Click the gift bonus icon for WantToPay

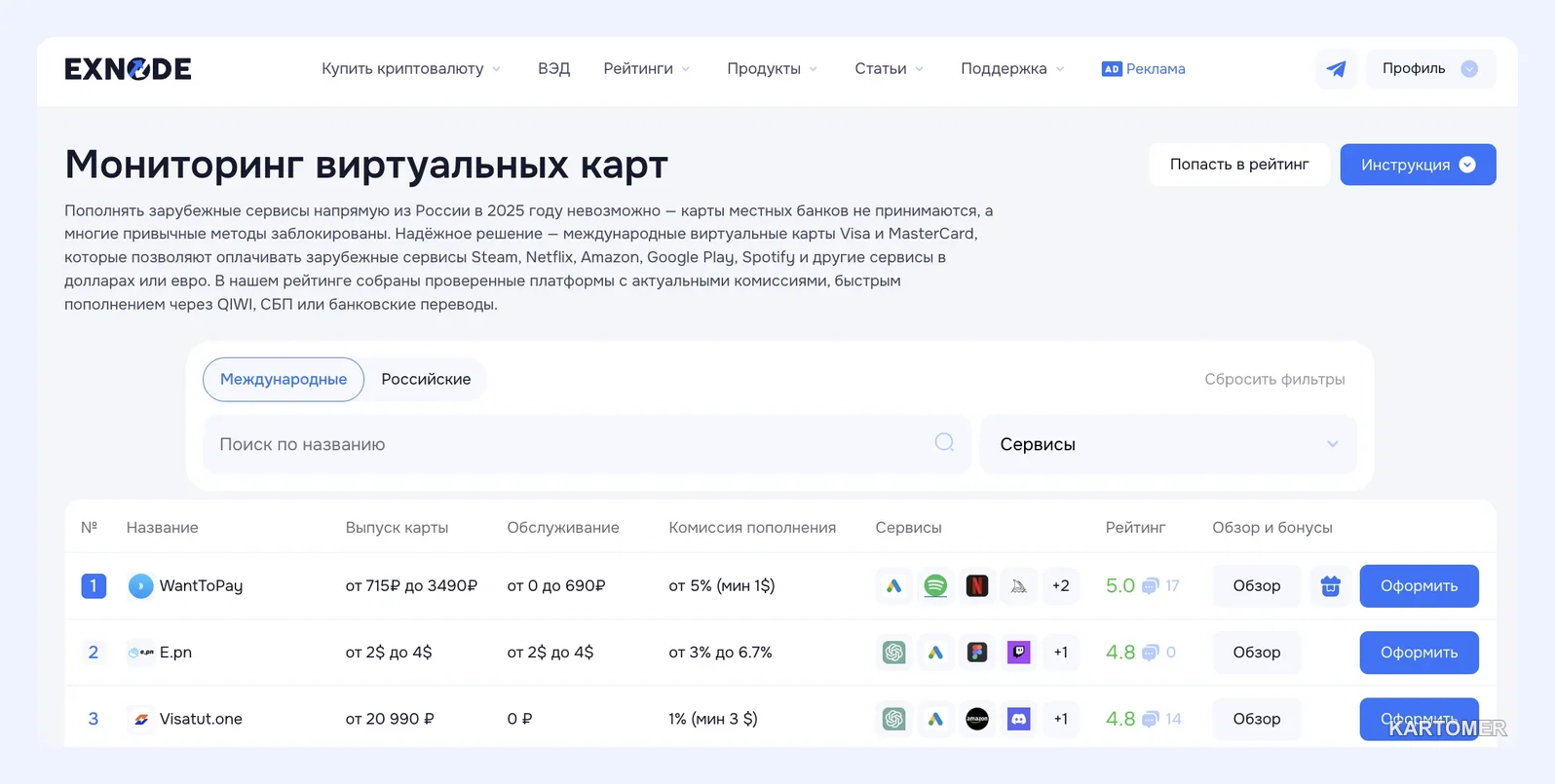1330,585
